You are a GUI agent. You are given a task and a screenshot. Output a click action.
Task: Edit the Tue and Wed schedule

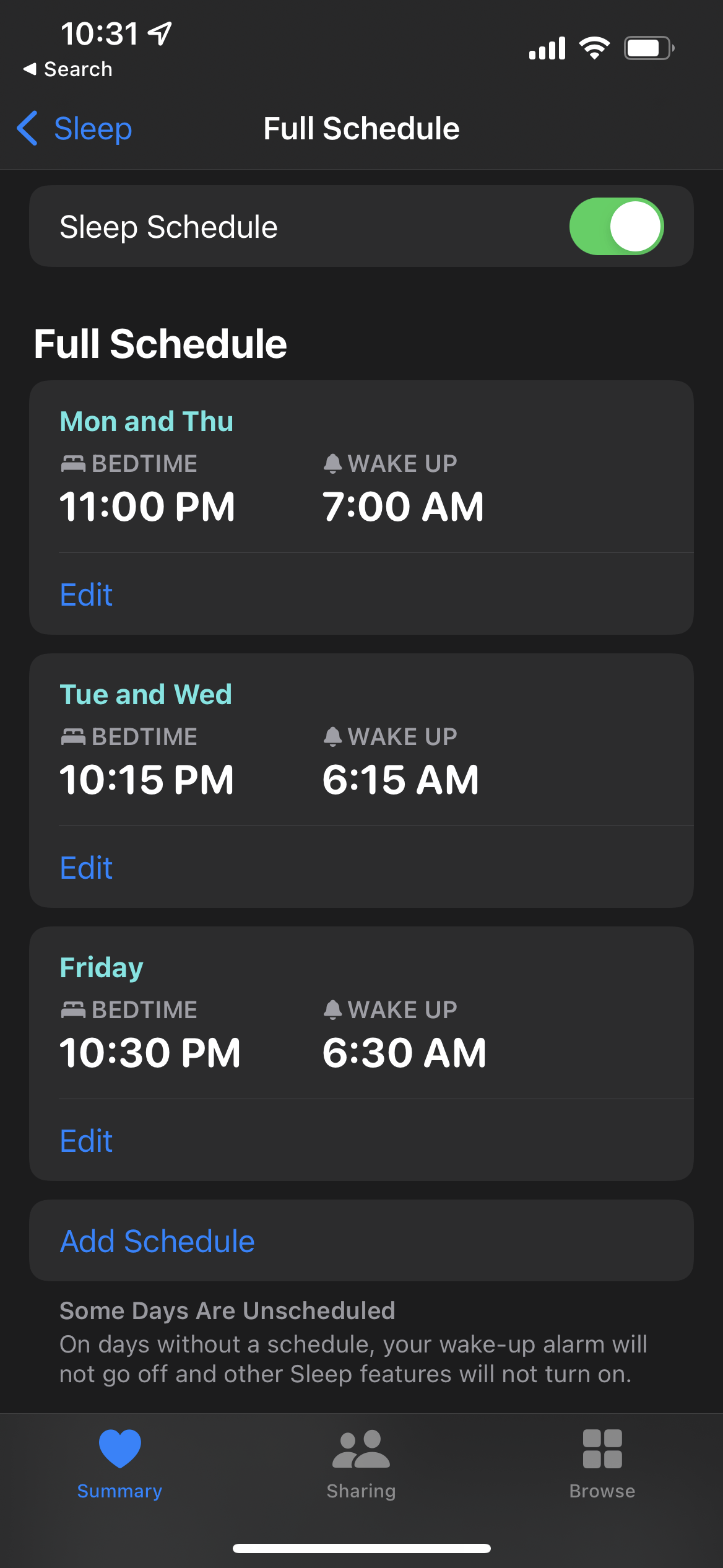(x=86, y=868)
